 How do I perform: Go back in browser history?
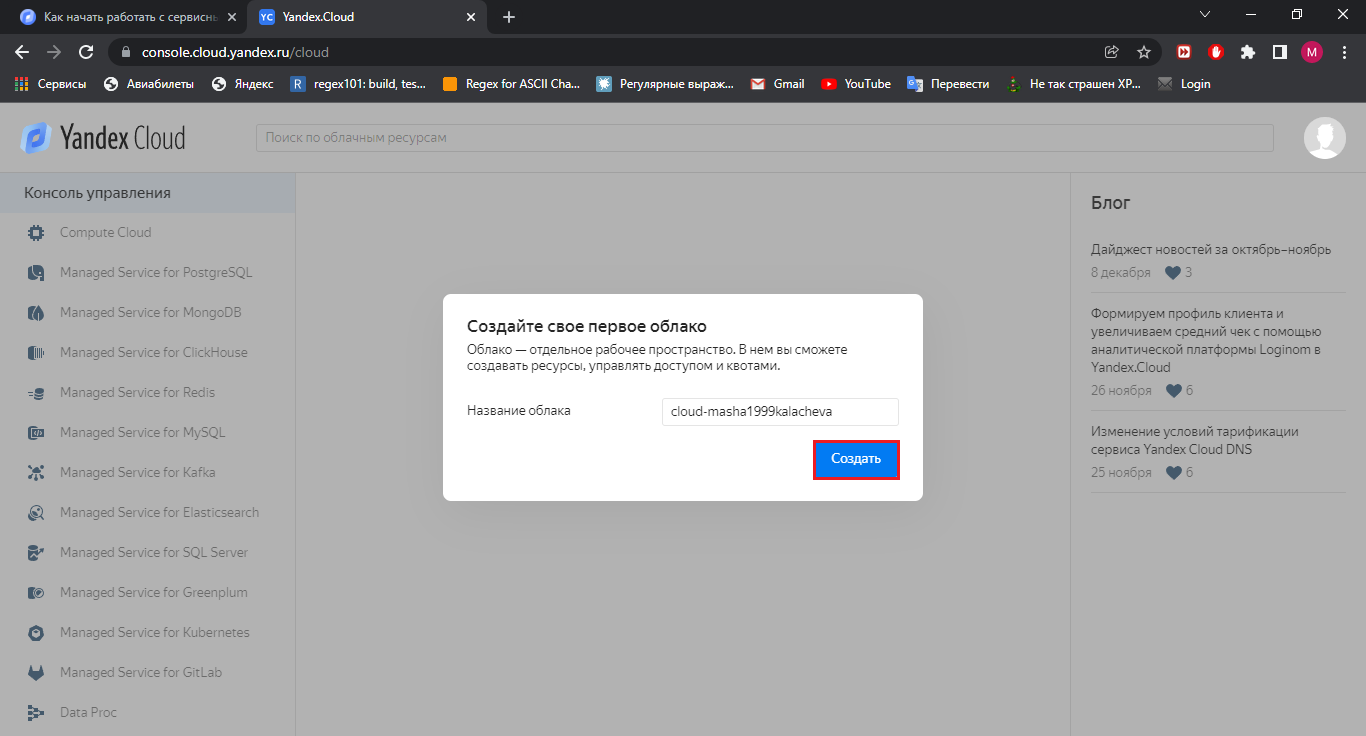[x=22, y=52]
